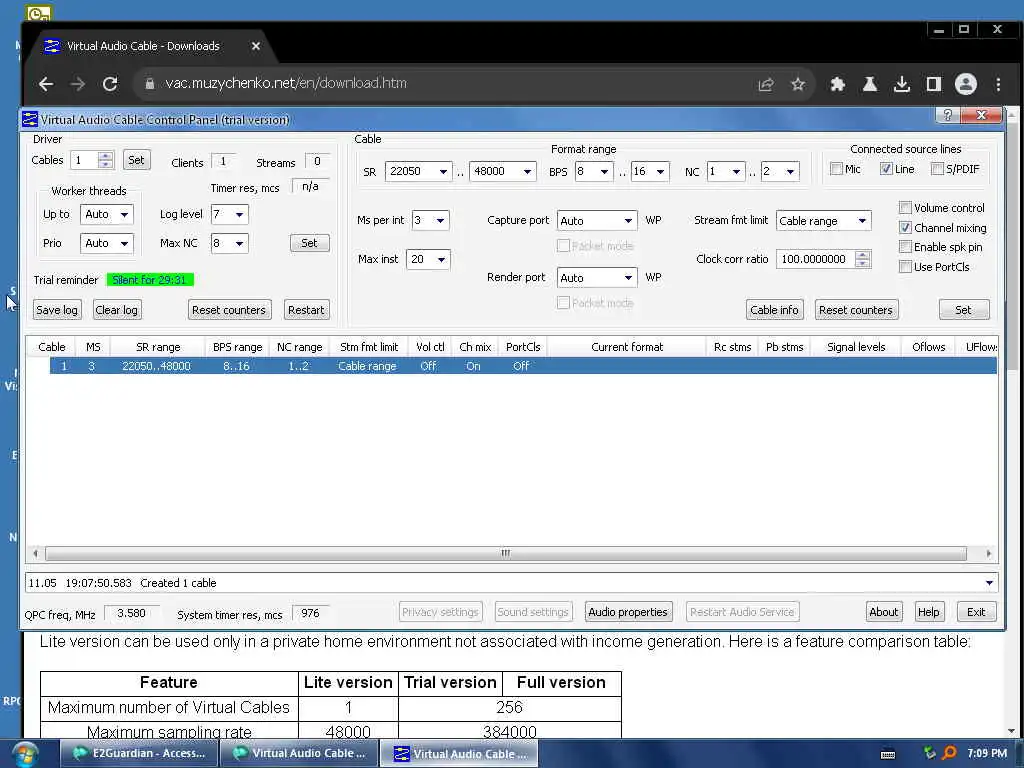Expand the log message dropdown arrow
The width and height of the screenshot is (1024, 768).
(x=989, y=583)
